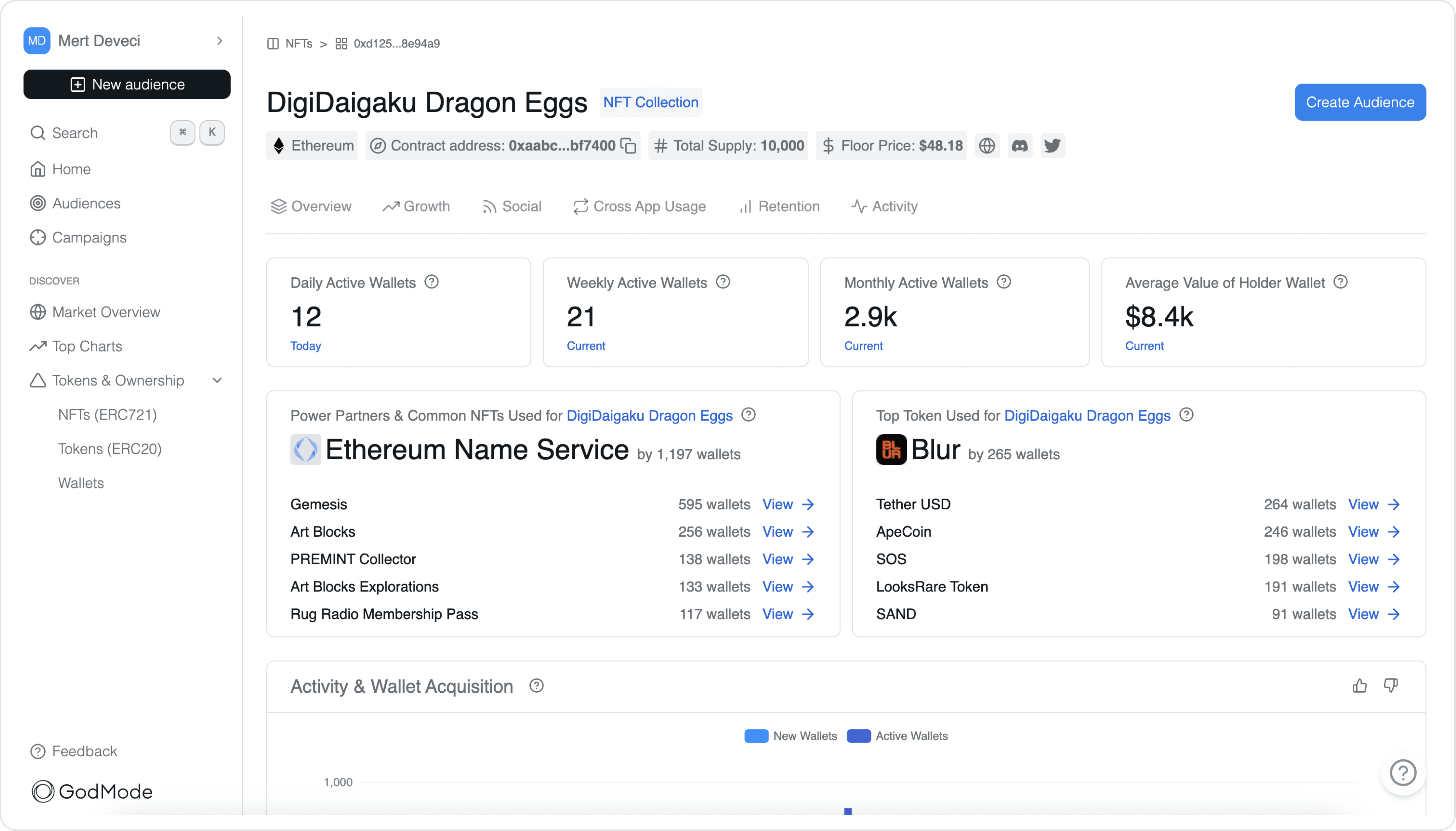
Task: Switch to the Growth tab
Action: (x=416, y=207)
